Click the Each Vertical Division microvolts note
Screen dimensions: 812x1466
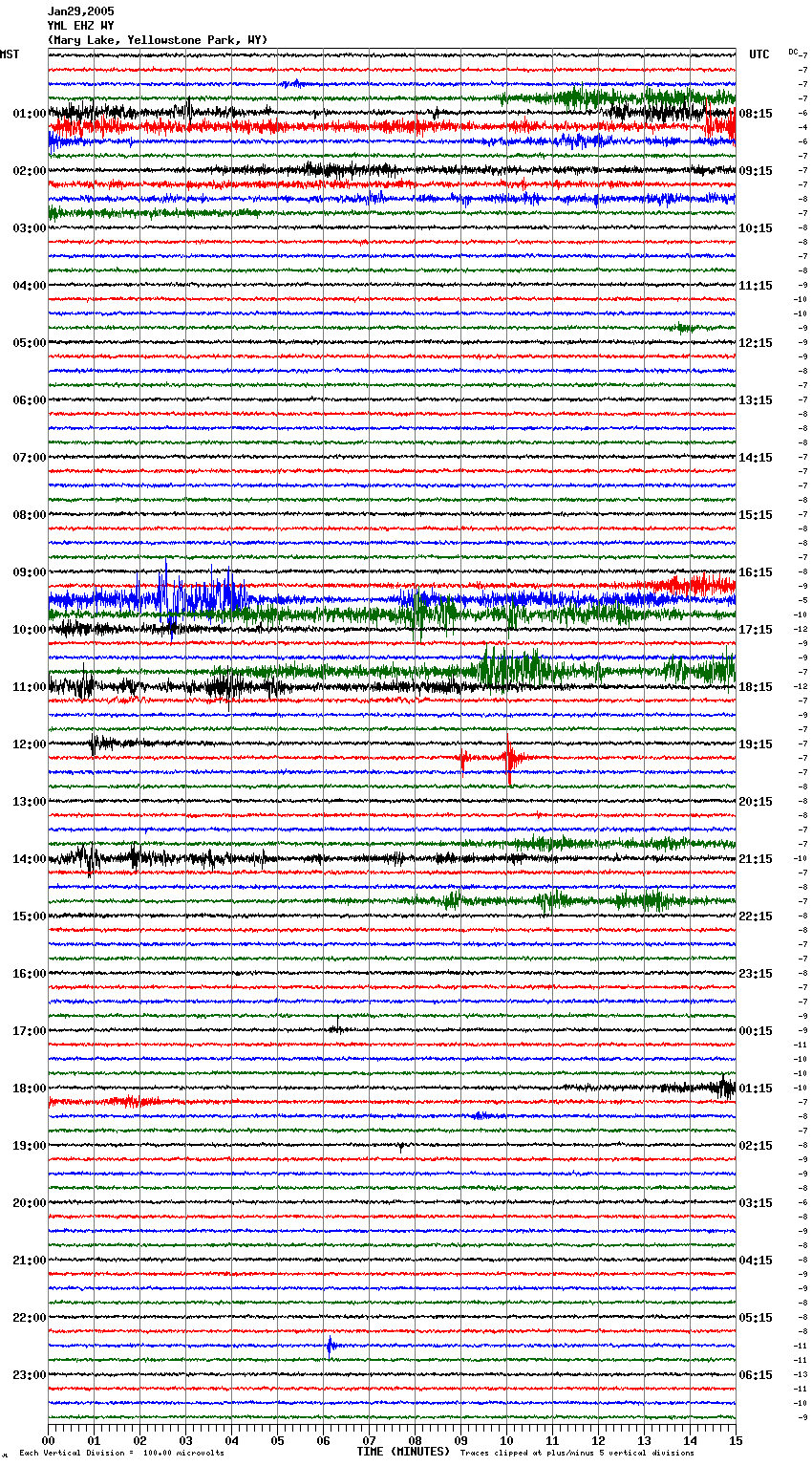coord(121,1454)
